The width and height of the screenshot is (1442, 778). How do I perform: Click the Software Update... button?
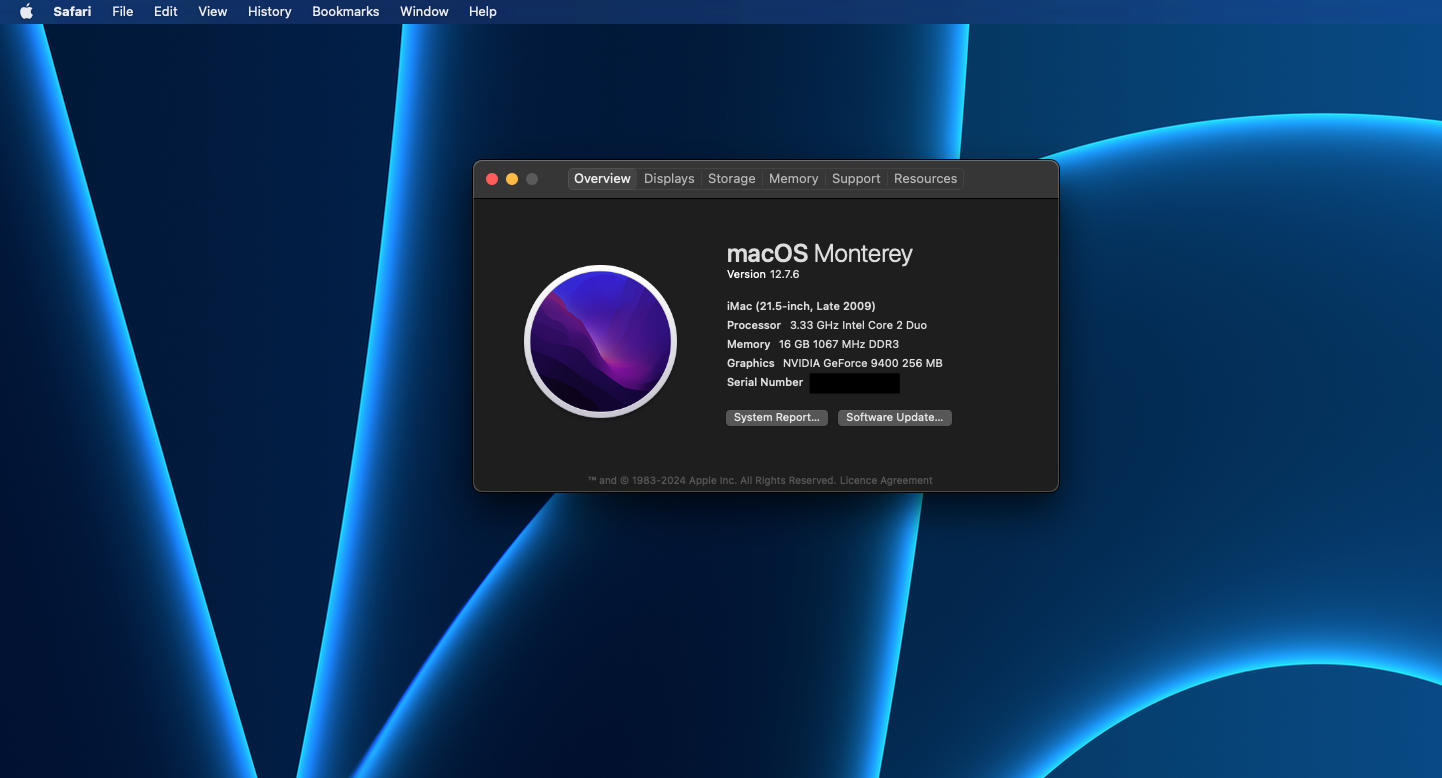tap(895, 418)
